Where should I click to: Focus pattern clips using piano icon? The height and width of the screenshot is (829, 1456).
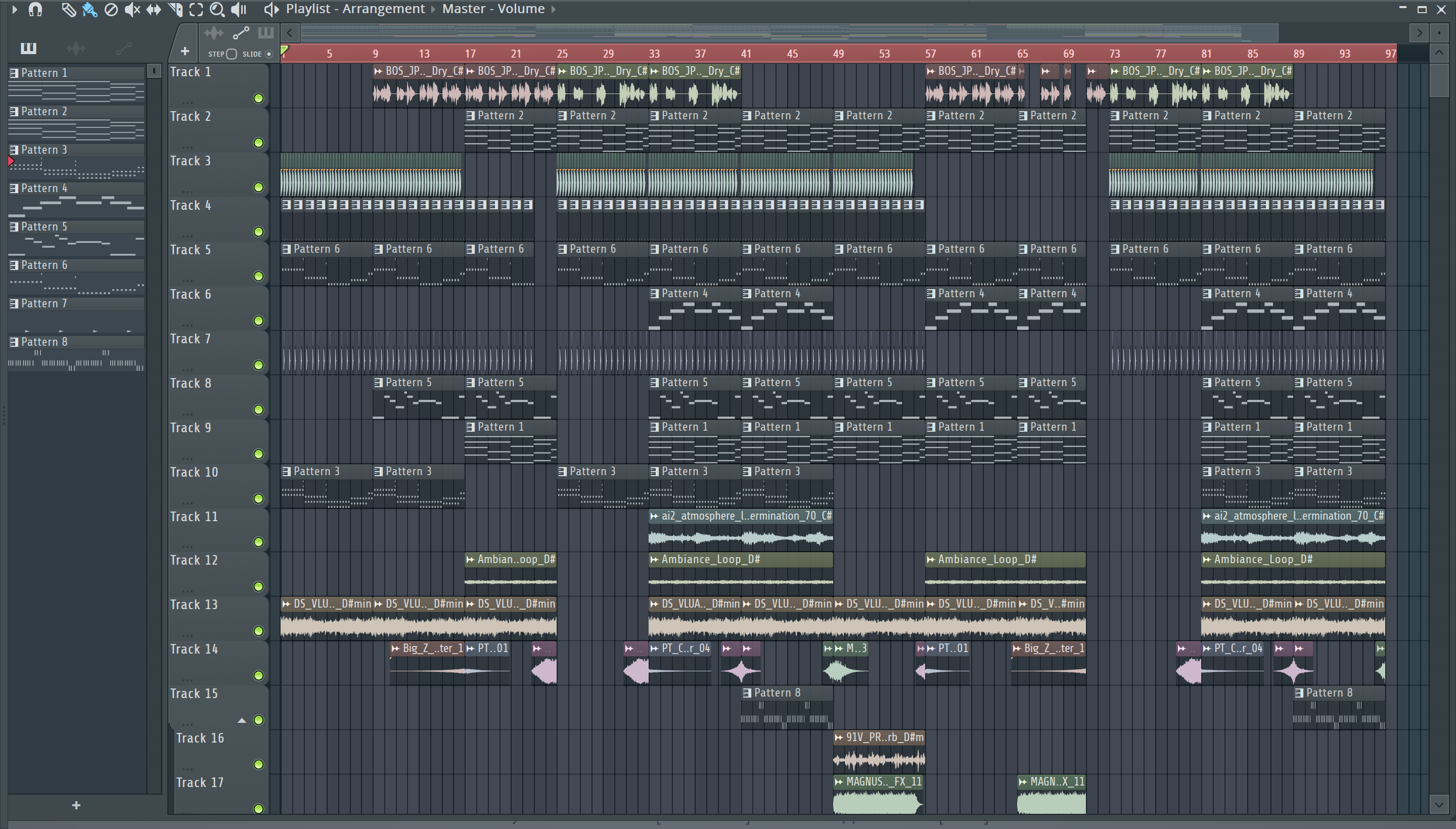coord(265,33)
